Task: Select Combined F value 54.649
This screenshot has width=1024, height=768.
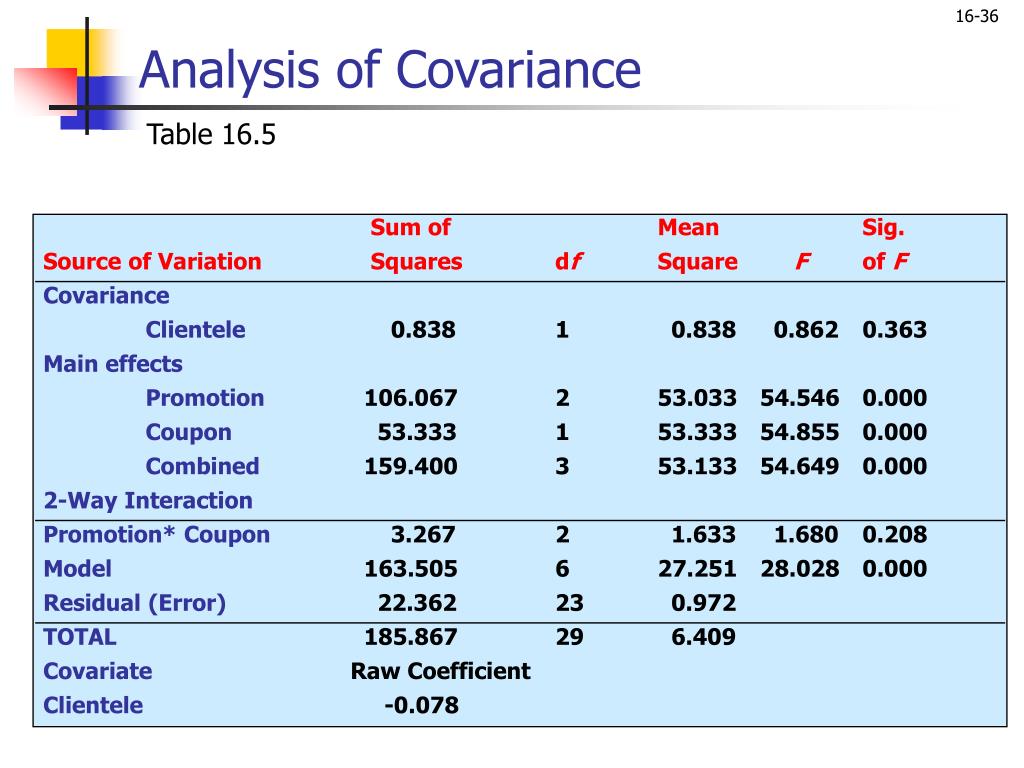Action: click(799, 466)
